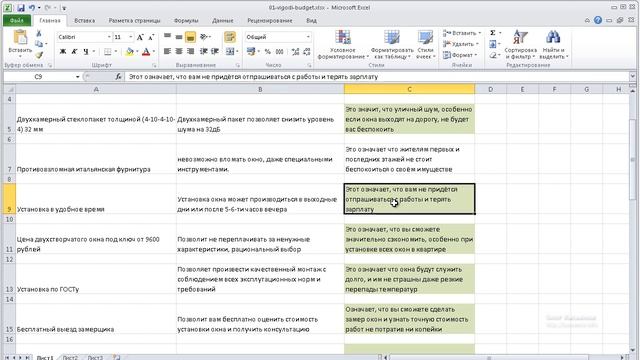Viewport: 640px width, 360px height.
Task: Open the Общий number format dropdown
Action: click(x=308, y=37)
